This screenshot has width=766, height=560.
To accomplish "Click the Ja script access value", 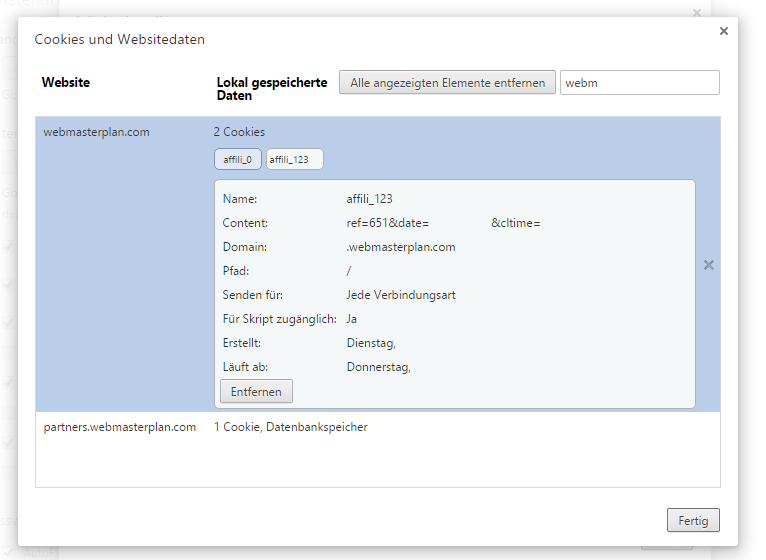I will (x=351, y=319).
